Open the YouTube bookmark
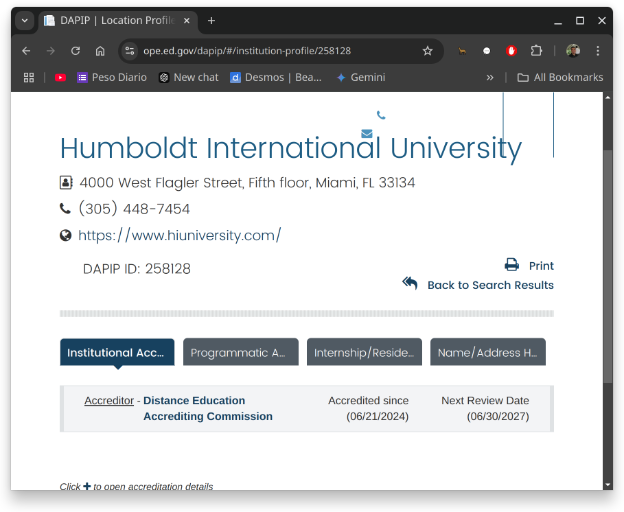The height and width of the screenshot is (512, 624). coord(60,78)
